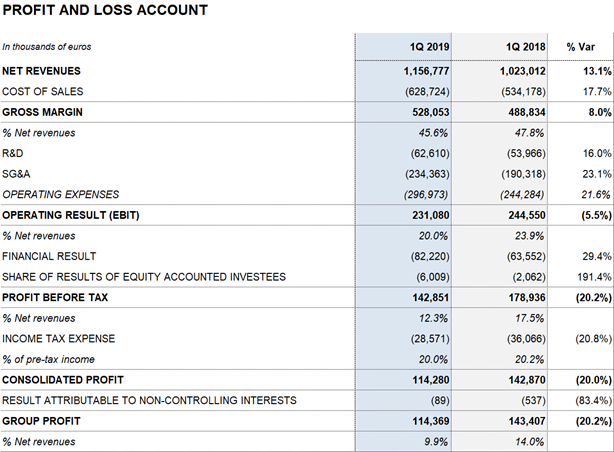Viewport: 614px width, 452px height.
Task: Click the 1,156,777 net revenues value
Action: (x=426, y=71)
